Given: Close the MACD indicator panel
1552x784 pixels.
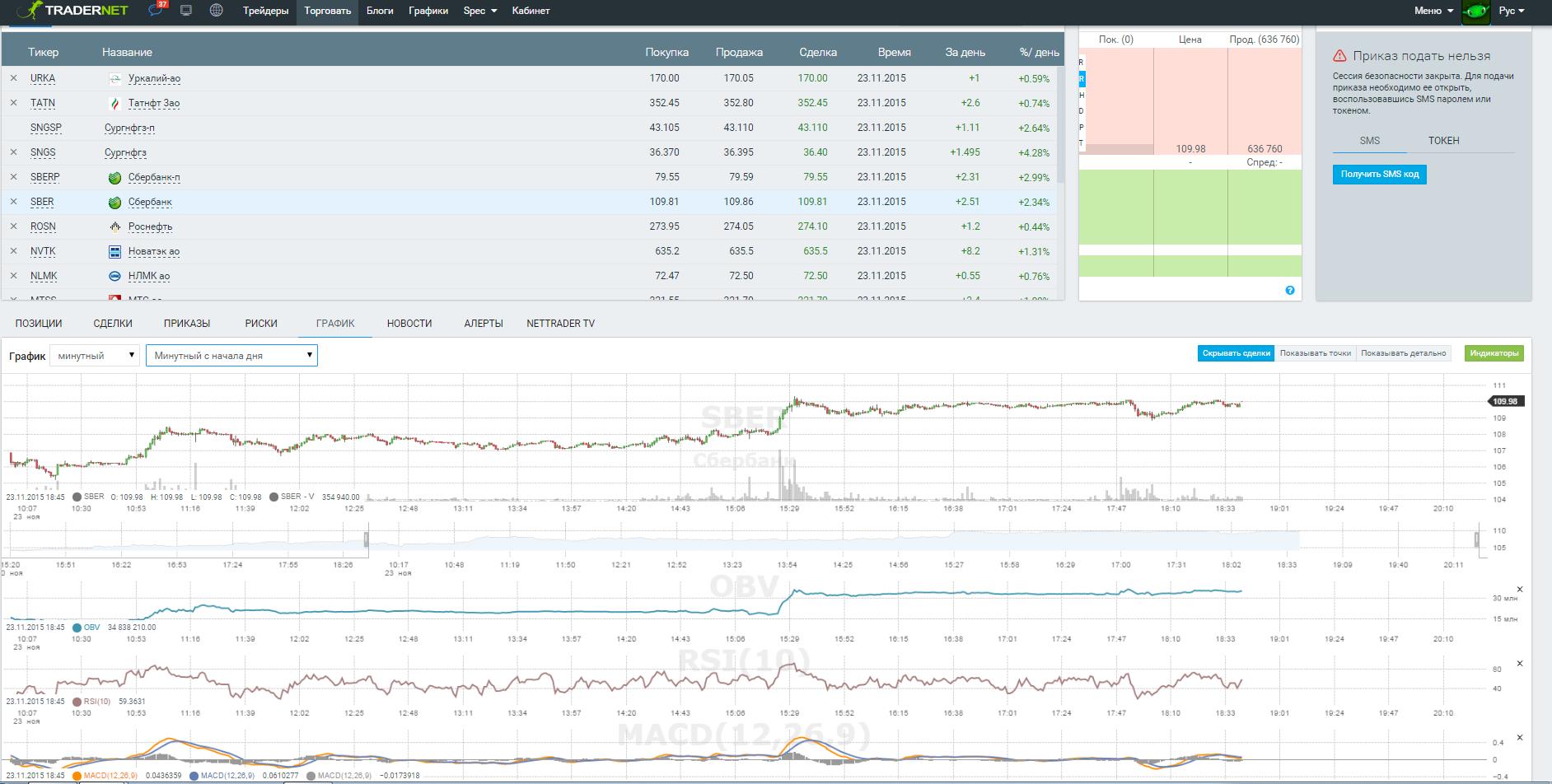Looking at the screenshot, I should (1520, 738).
